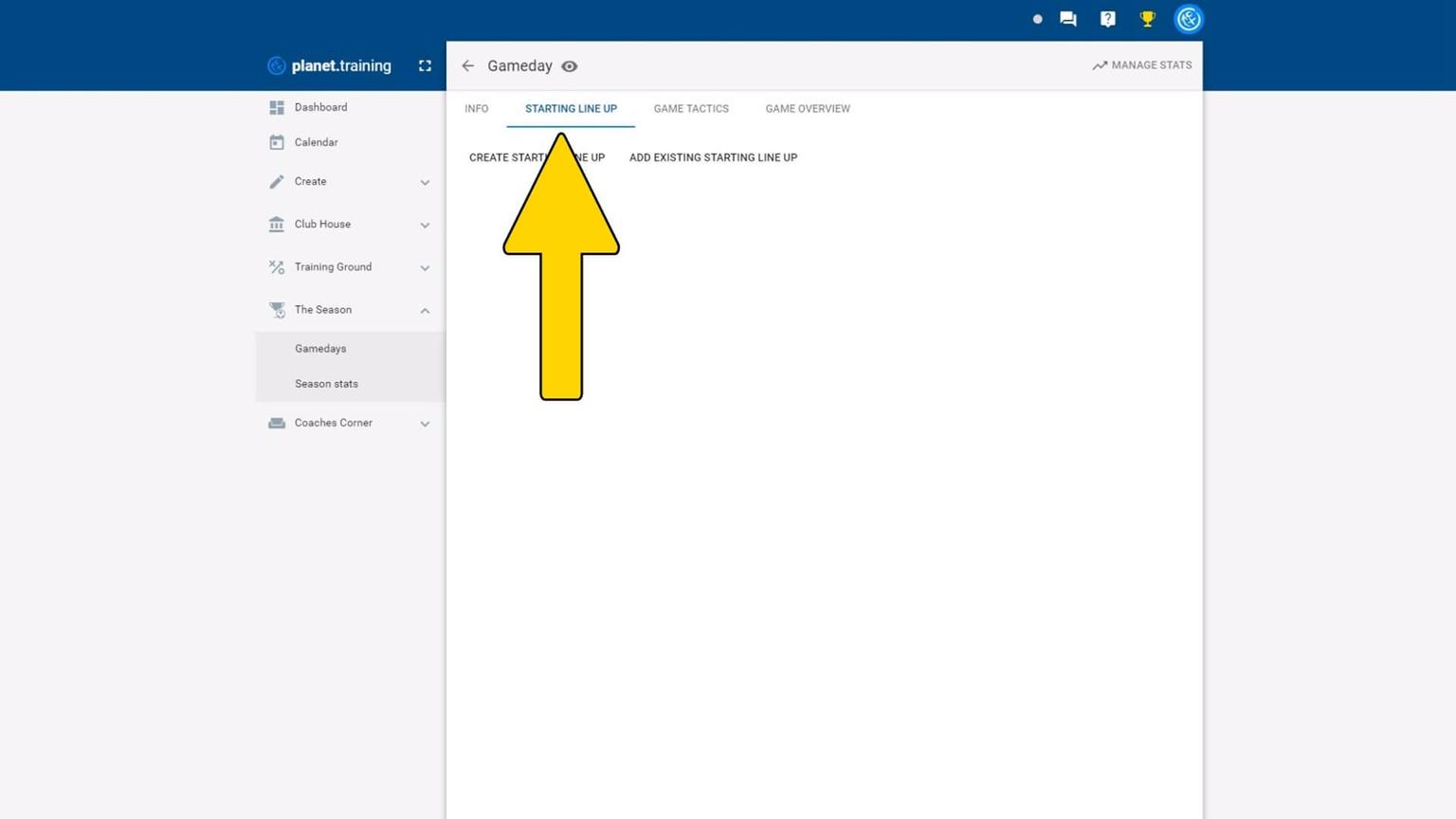Select Gamedays in the sidebar
This screenshot has height=819, width=1456.
[x=320, y=349]
